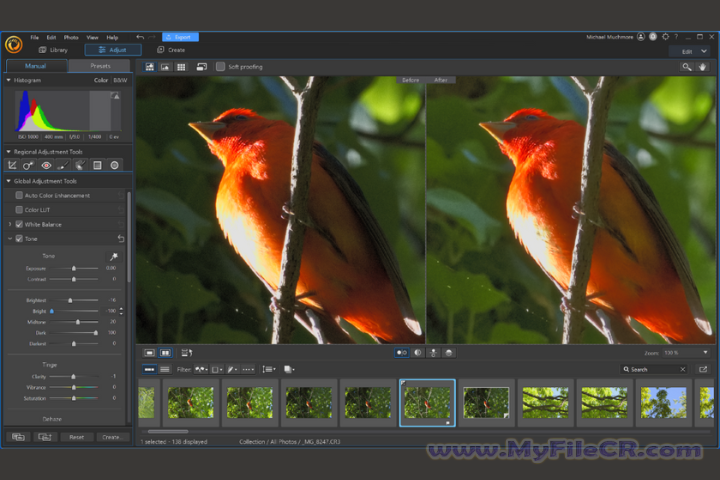This screenshot has height=480, width=720.
Task: Enable Color LUT checkbox
Action: click(x=19, y=209)
